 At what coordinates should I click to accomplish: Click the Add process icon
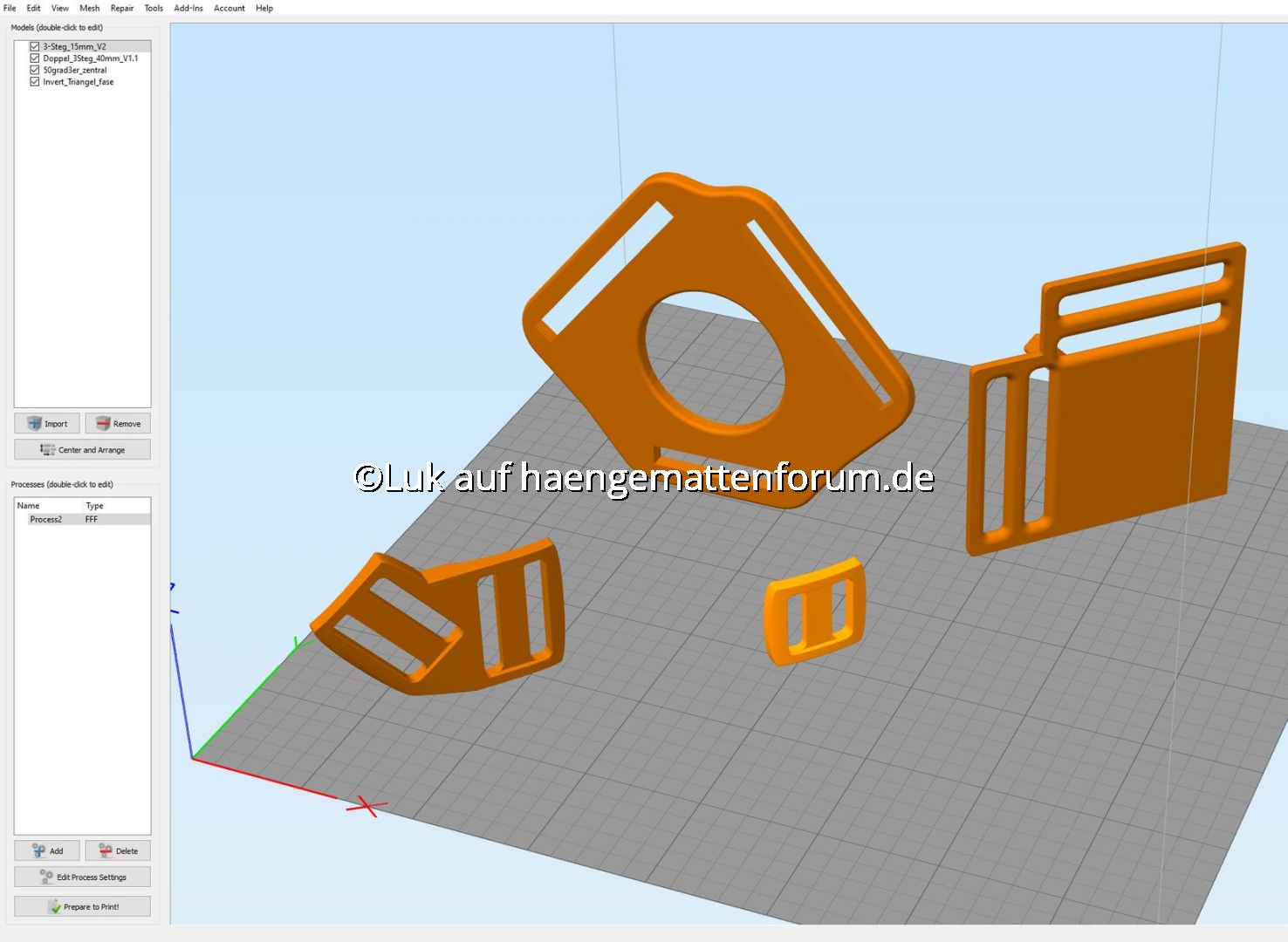coord(38,850)
